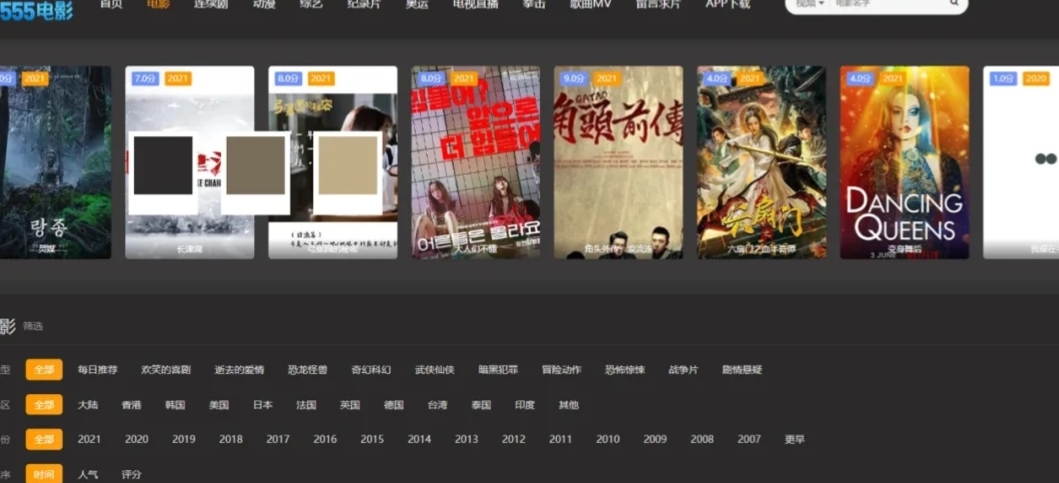Click the 7.0分 rating badge
Screen dimensions: 1059x483
pyautogui.click(x=145, y=78)
